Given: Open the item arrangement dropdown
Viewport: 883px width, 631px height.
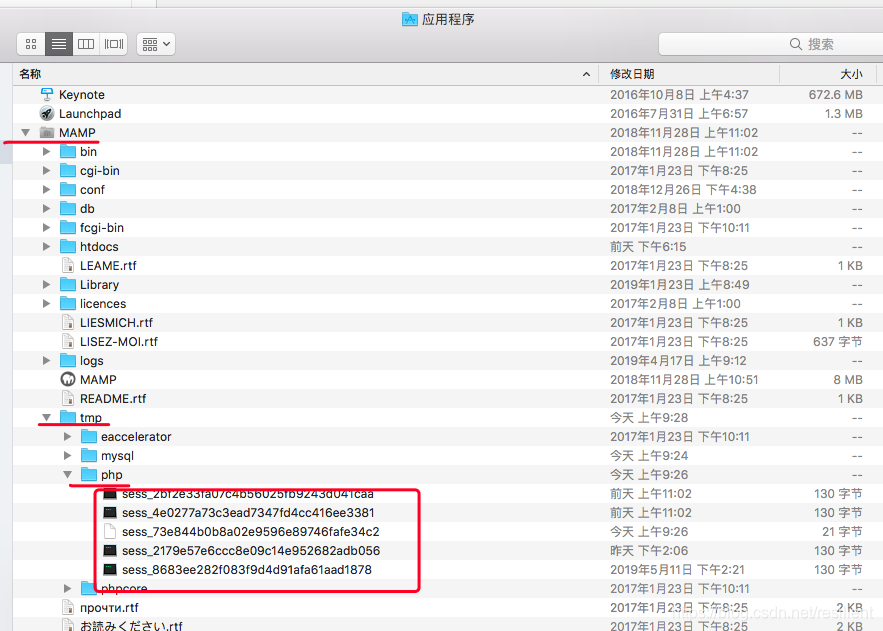Looking at the screenshot, I should 156,44.
